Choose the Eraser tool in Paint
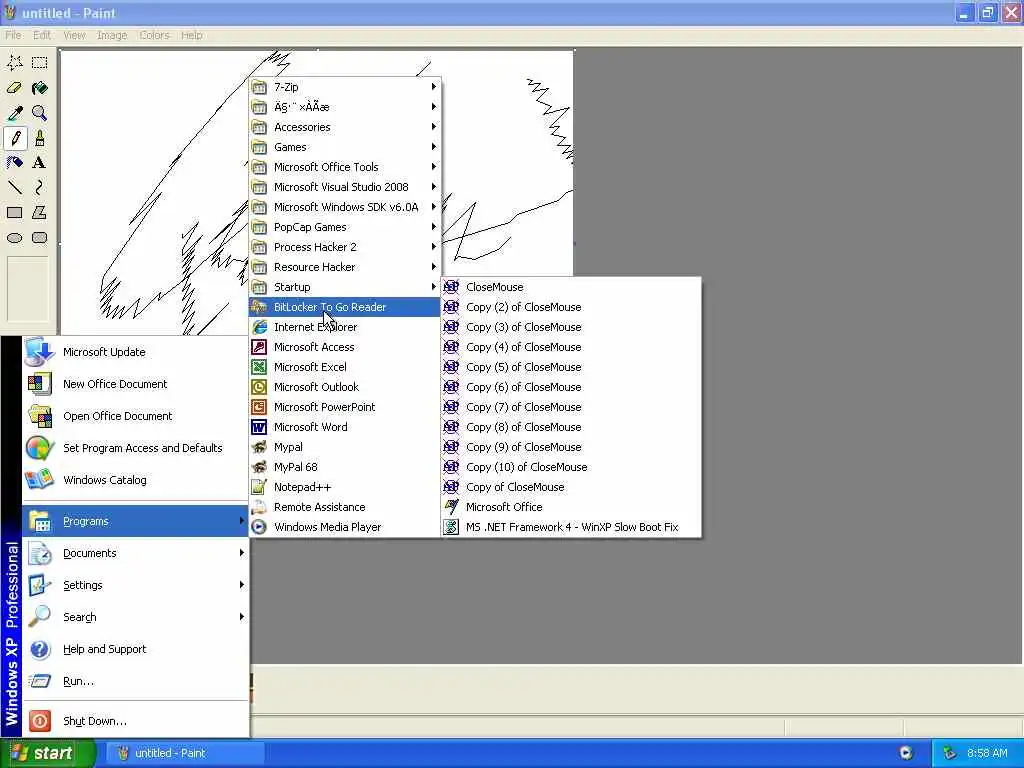The height and width of the screenshot is (768, 1024). click(14, 88)
